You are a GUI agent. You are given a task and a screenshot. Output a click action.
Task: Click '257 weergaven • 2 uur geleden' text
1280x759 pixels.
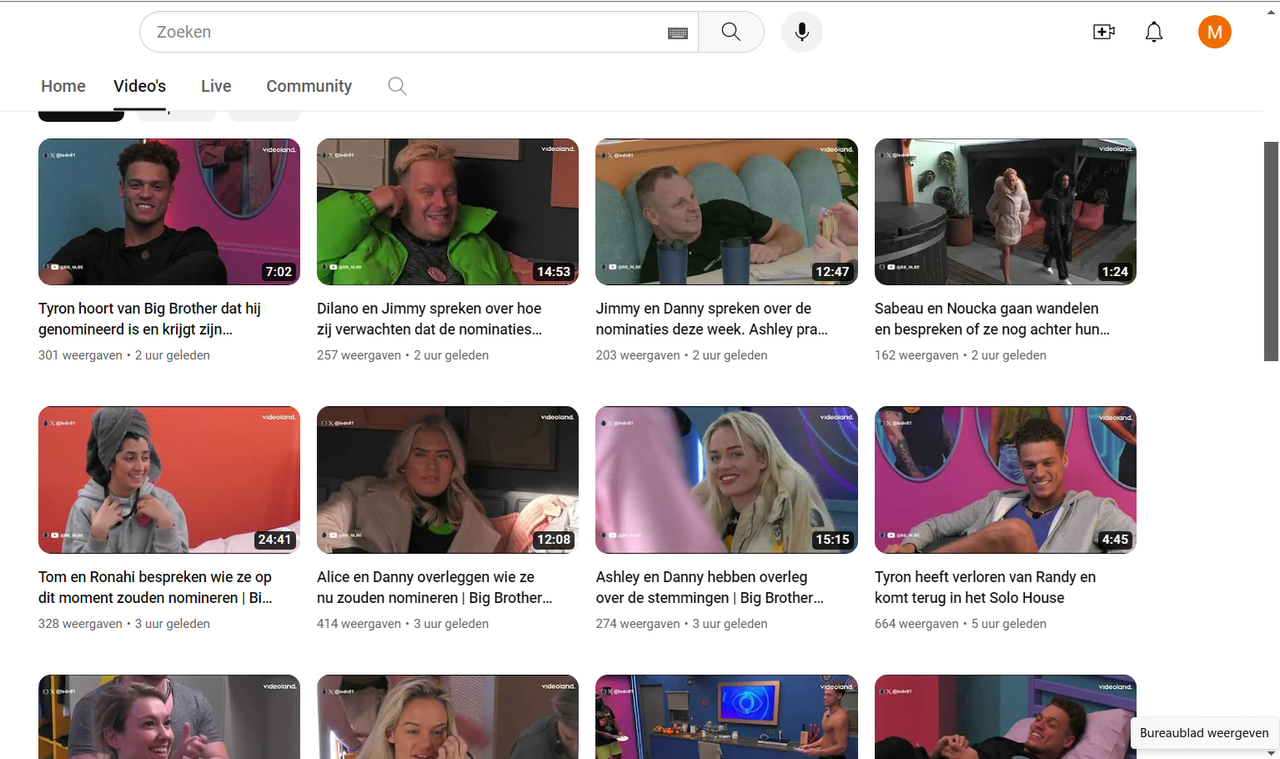pos(403,355)
